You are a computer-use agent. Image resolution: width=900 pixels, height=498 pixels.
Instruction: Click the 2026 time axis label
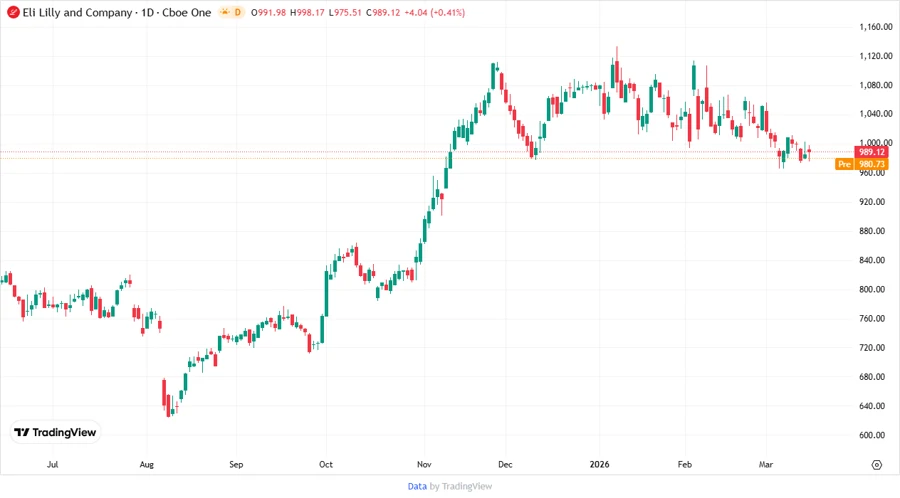coord(599,465)
